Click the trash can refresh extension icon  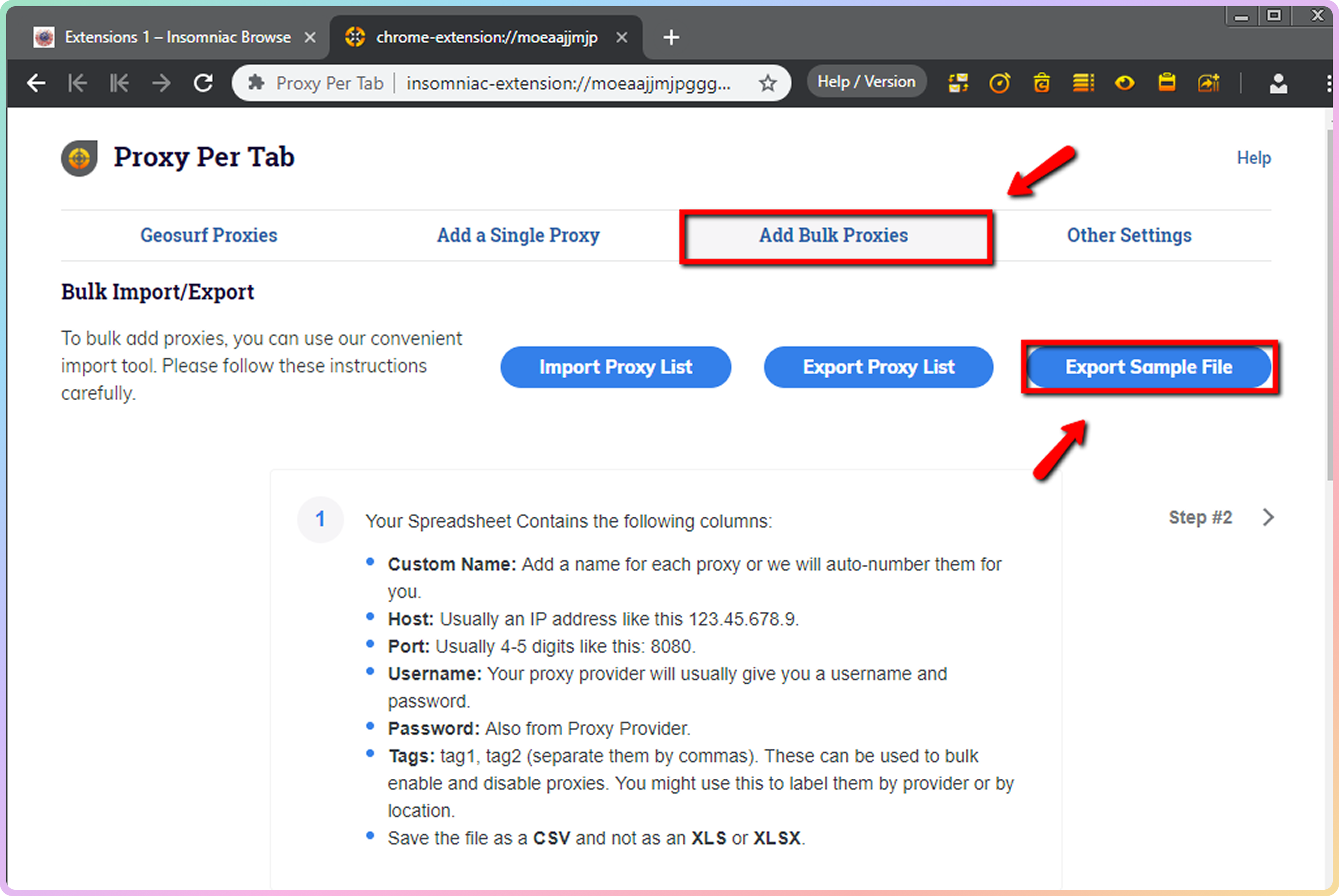[x=1041, y=83]
